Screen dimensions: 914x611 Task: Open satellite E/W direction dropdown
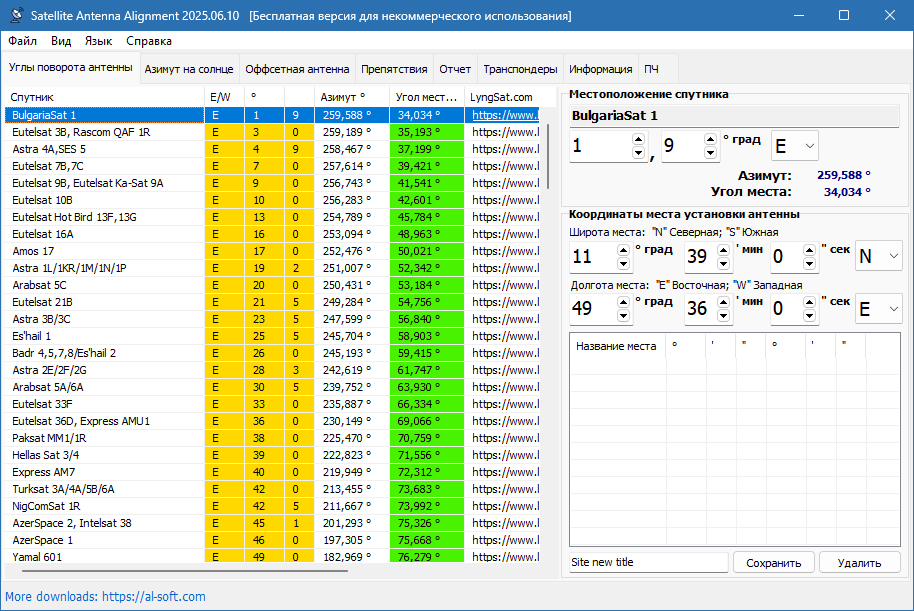tap(795, 146)
